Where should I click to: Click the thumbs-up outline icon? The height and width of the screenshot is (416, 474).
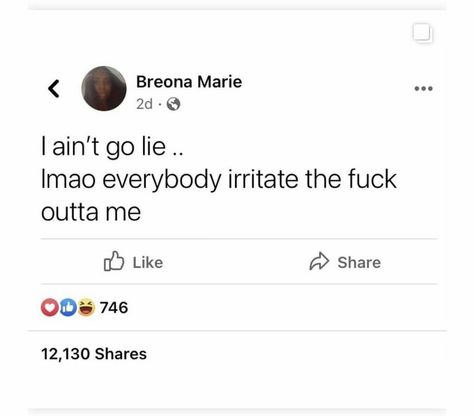point(114,261)
